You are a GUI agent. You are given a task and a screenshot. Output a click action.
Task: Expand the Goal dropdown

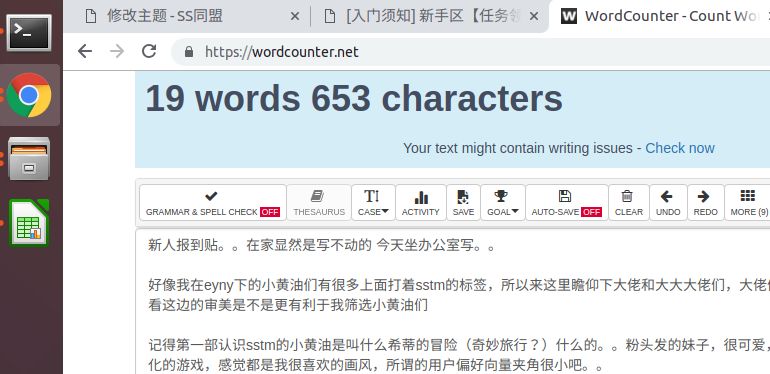point(503,203)
